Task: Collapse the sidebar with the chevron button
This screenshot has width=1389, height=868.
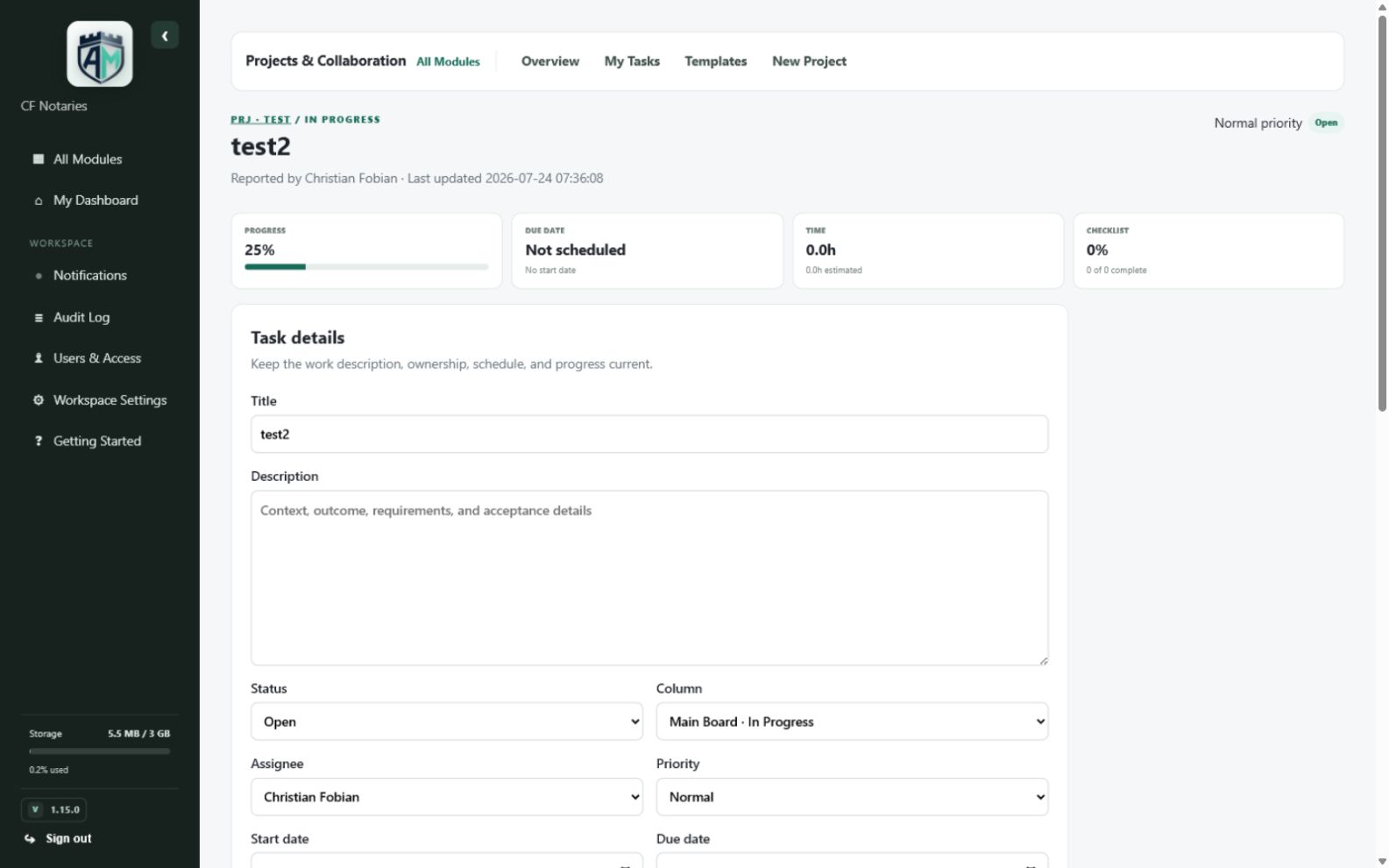Action: (165, 36)
